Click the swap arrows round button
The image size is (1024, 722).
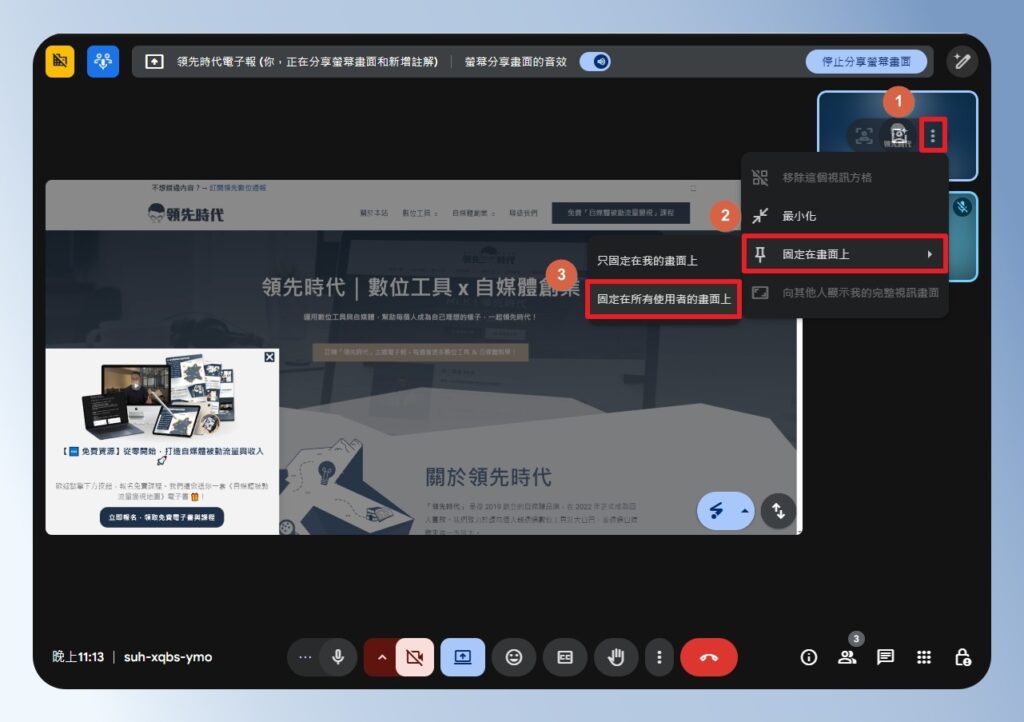(778, 510)
